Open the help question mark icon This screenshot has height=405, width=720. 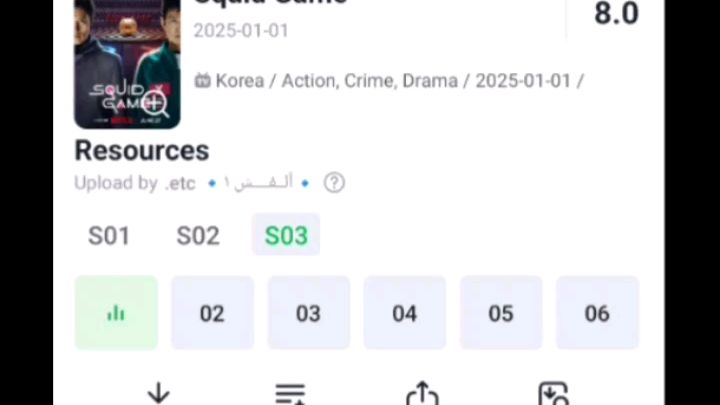pyautogui.click(x=334, y=183)
